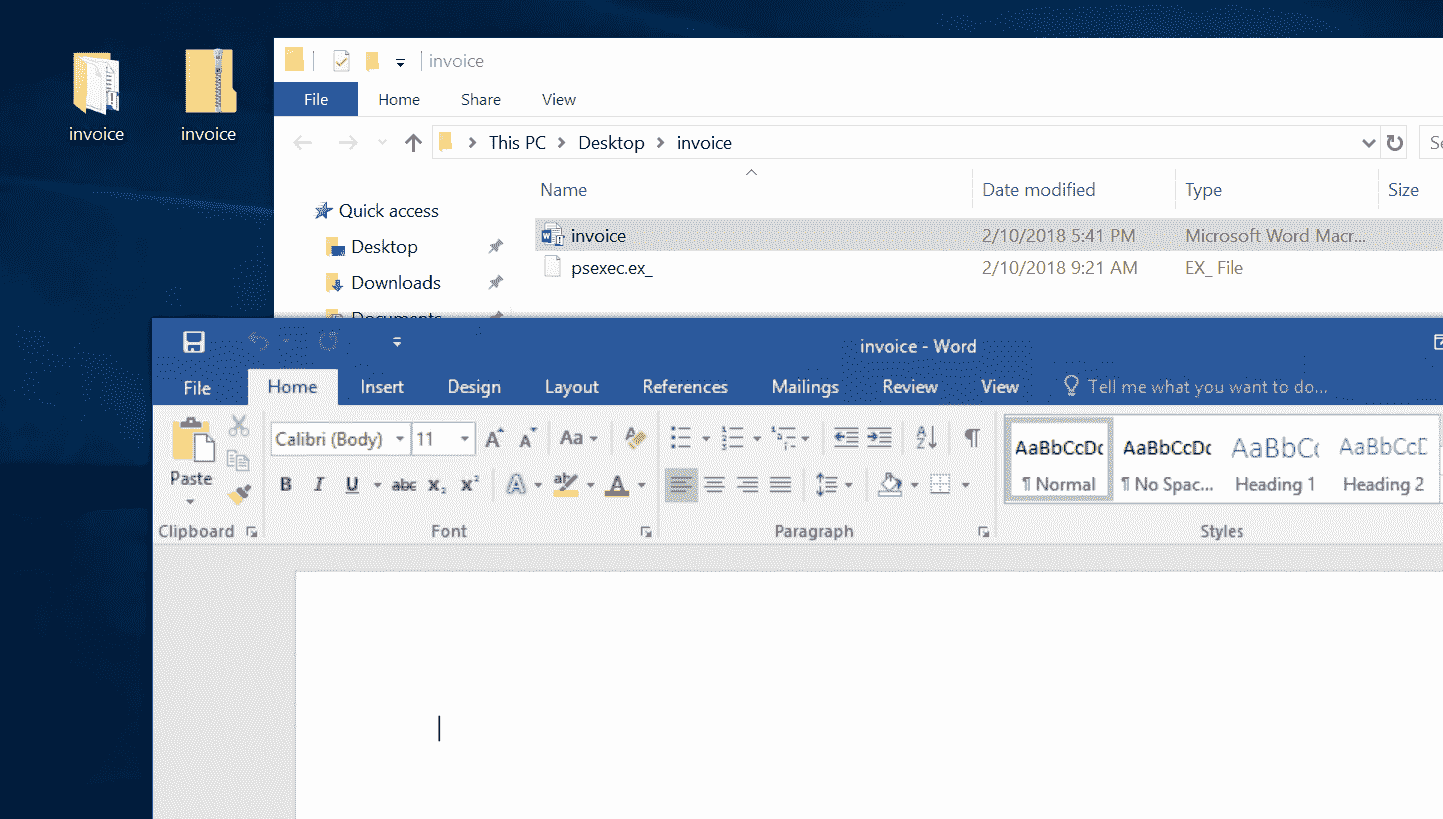Click the Numbering list icon
Viewport: 1443px width, 819px height.
733,438
